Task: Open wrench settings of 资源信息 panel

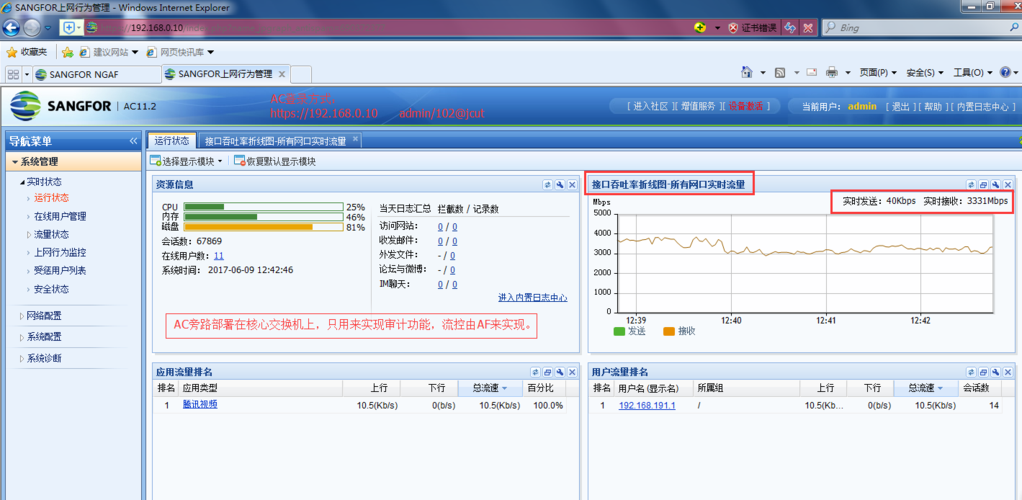Action: pyautogui.click(x=560, y=185)
